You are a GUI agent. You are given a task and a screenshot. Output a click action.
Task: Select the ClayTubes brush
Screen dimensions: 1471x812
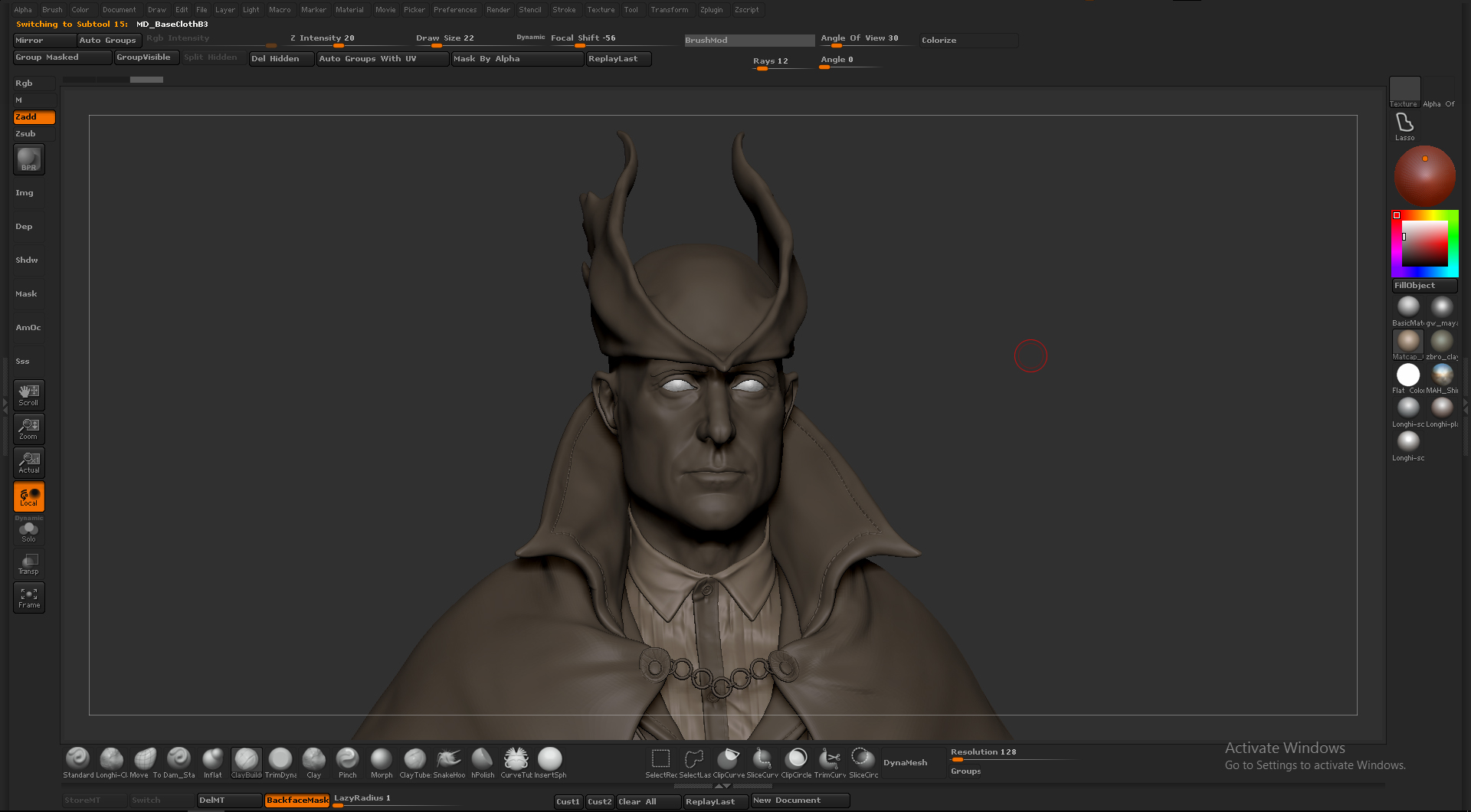[415, 763]
